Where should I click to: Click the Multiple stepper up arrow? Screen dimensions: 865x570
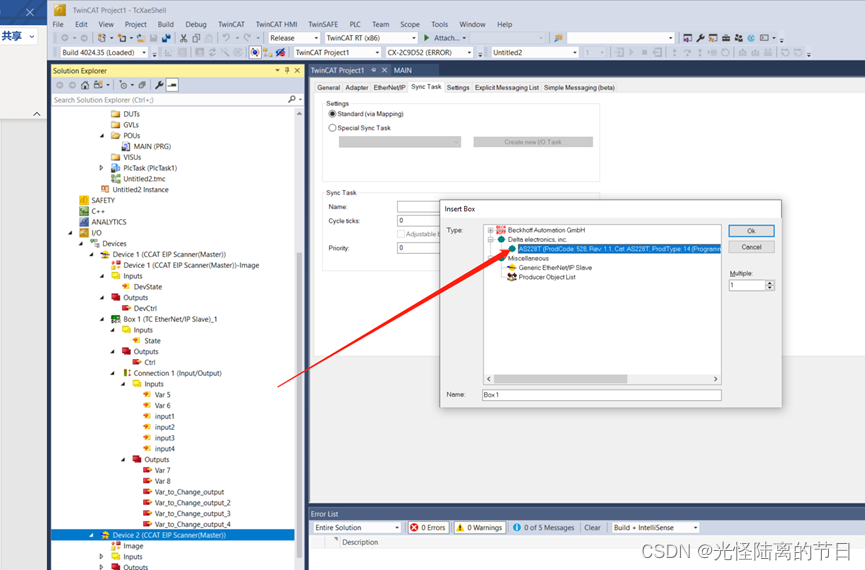pyautogui.click(x=770, y=283)
